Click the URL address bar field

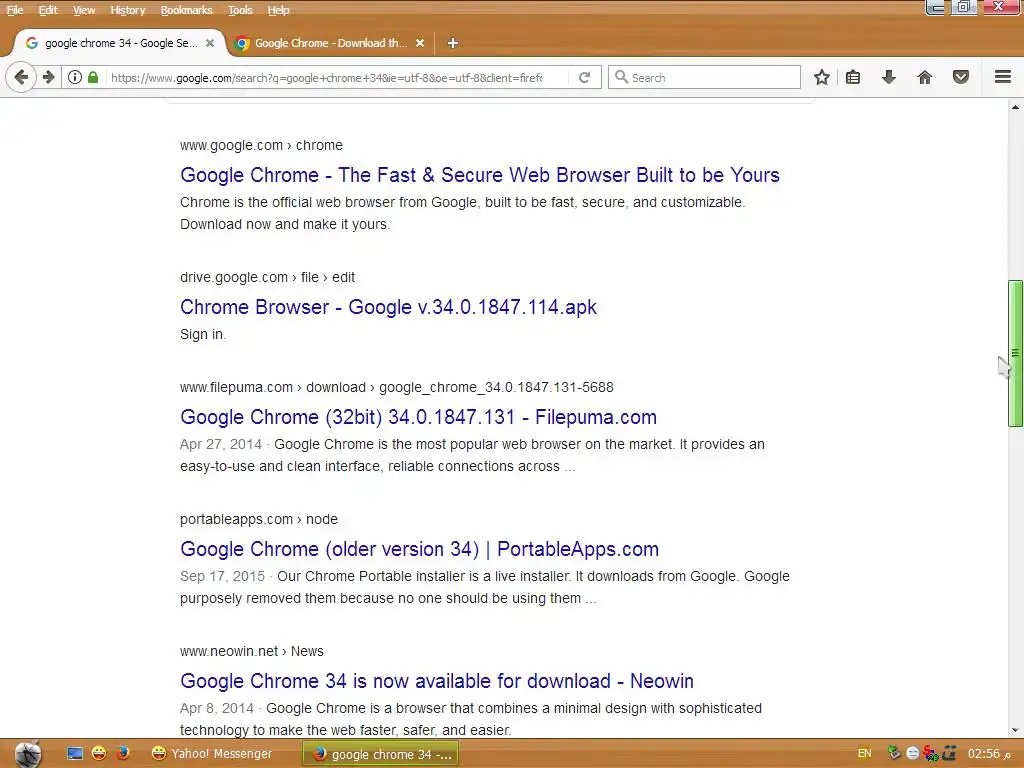click(x=327, y=77)
